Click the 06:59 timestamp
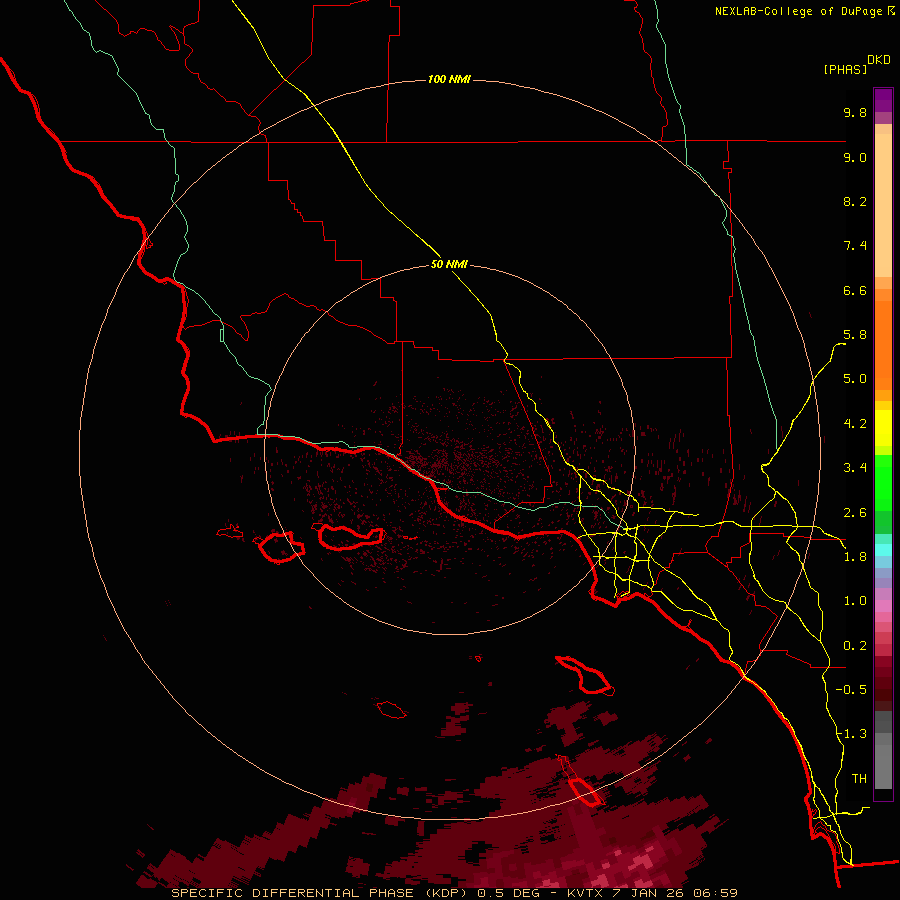 click(x=715, y=893)
